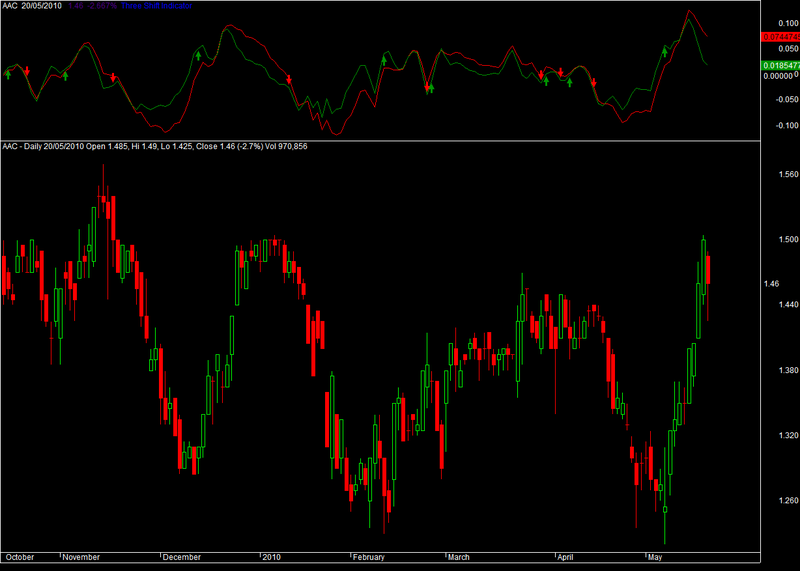Click the green buy arrow in May
The image size is (800, 571).
[664, 52]
